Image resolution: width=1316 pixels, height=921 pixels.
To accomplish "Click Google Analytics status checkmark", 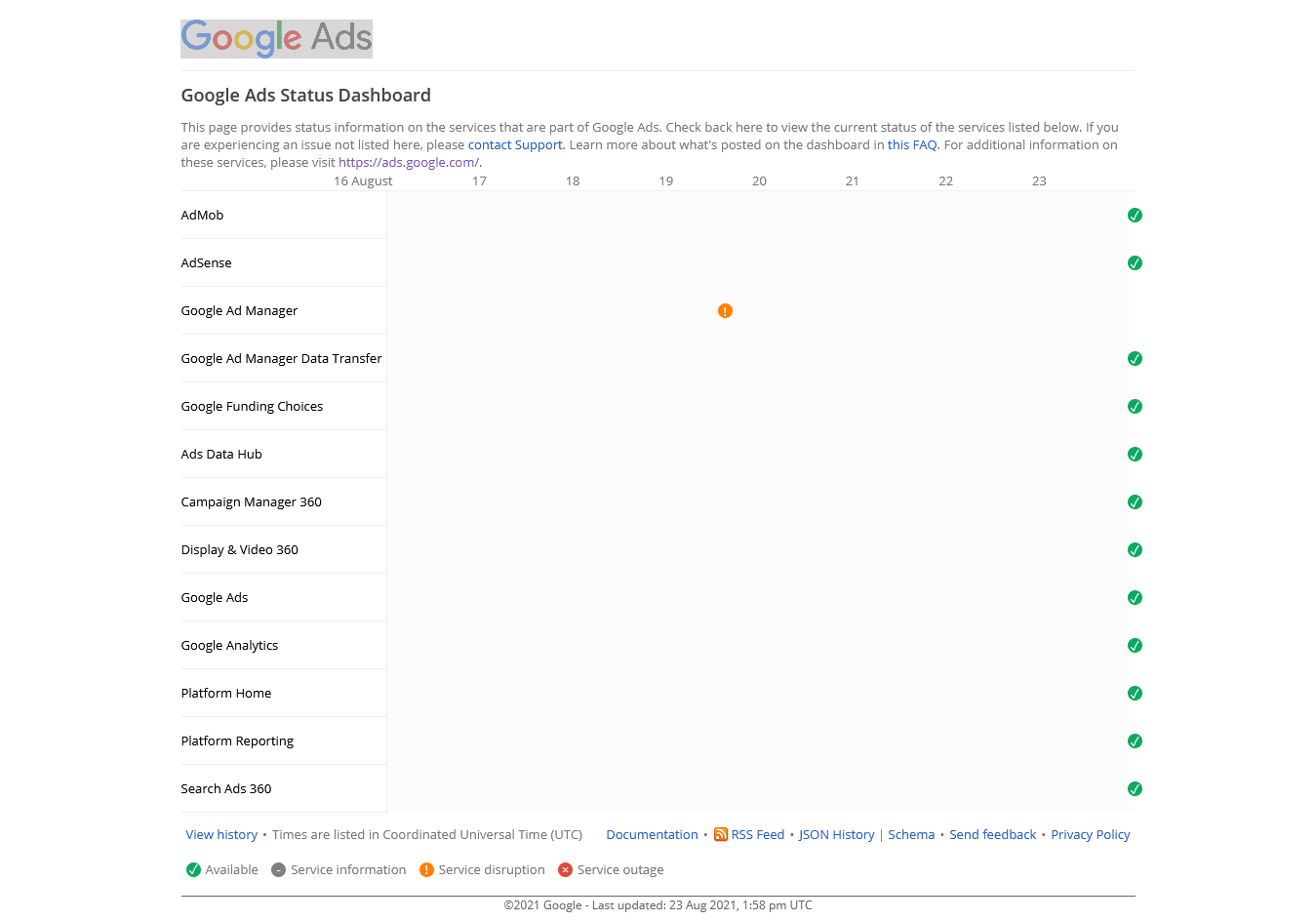I will tap(1135, 646).
